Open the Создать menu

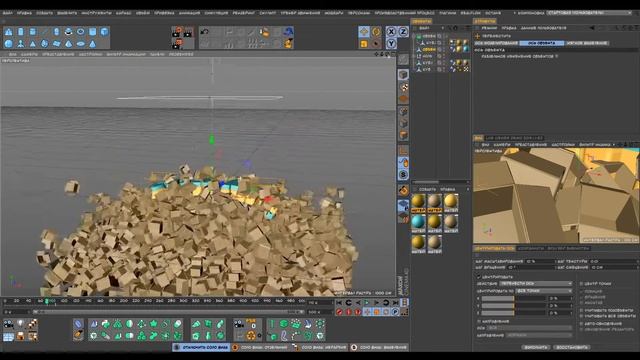pyautogui.click(x=44, y=13)
